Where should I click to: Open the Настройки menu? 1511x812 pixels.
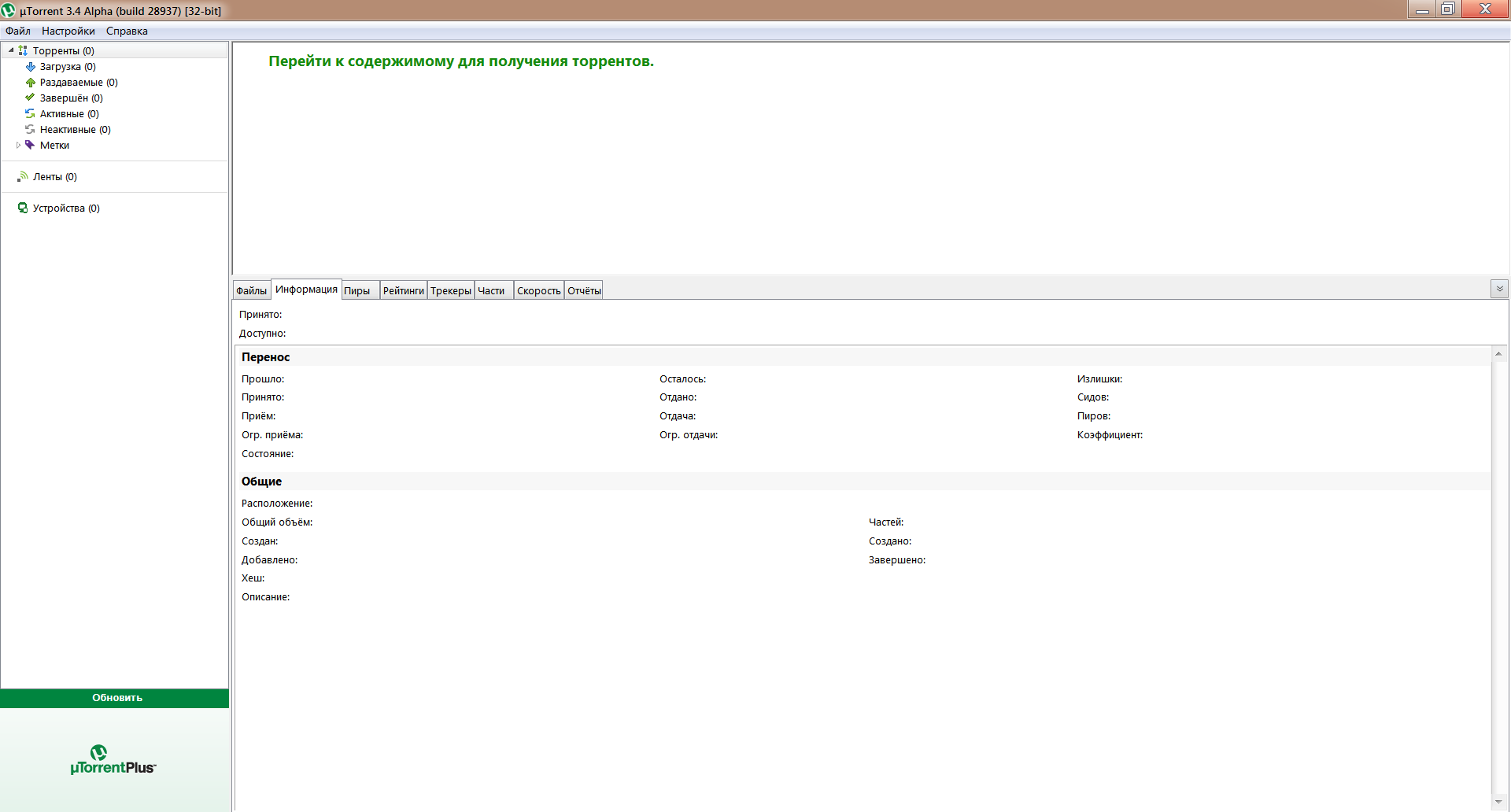68,31
